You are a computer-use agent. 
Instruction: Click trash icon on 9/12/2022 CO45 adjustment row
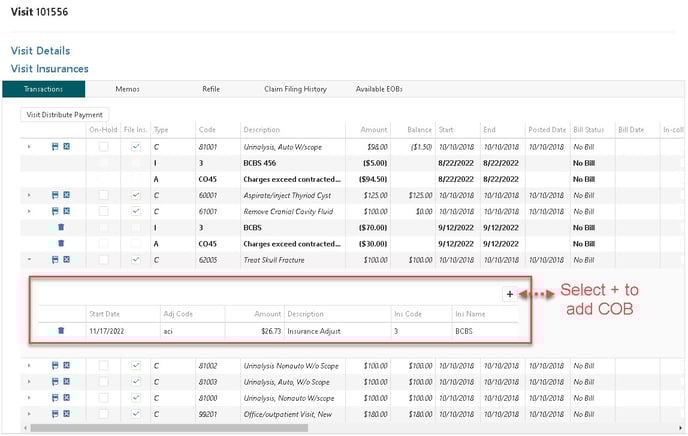point(61,243)
